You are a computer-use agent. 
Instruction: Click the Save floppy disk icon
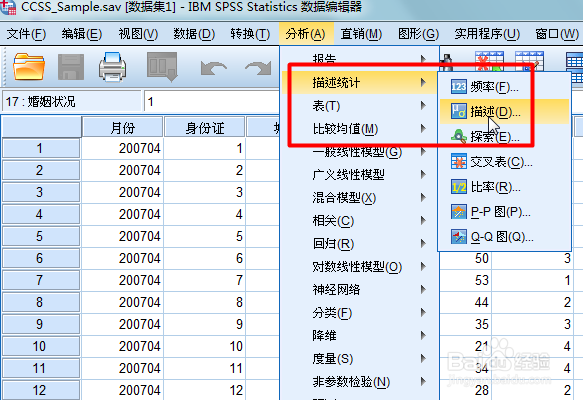click(x=71, y=67)
